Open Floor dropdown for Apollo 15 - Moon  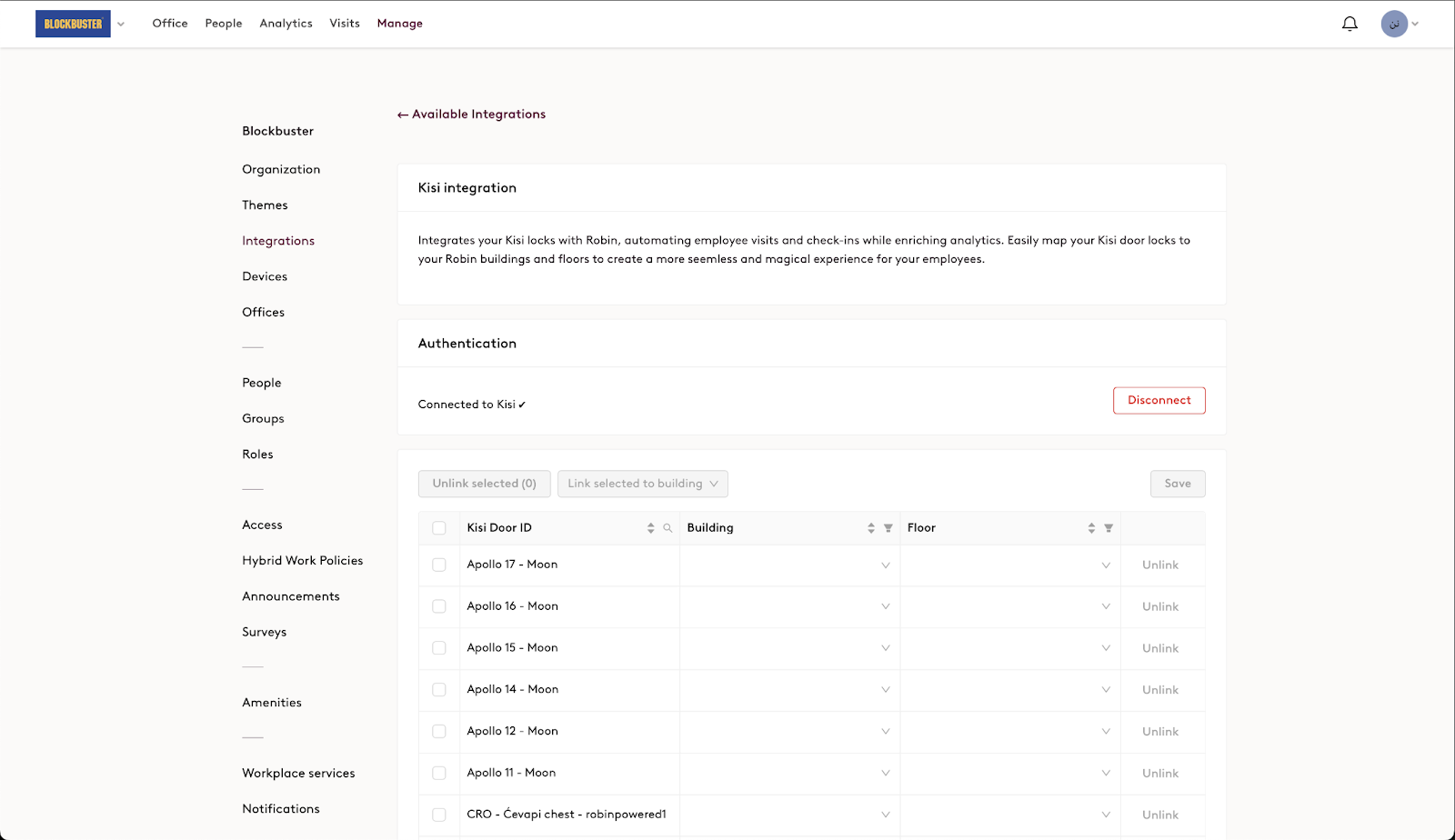(x=1010, y=648)
